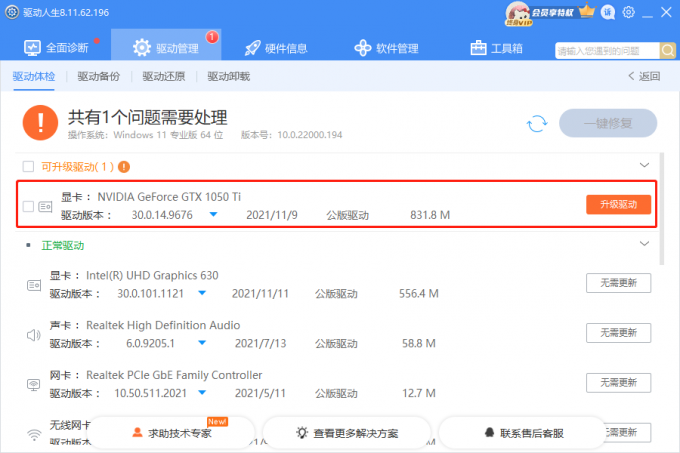Click the 查看更多解决方案 button

(347, 433)
